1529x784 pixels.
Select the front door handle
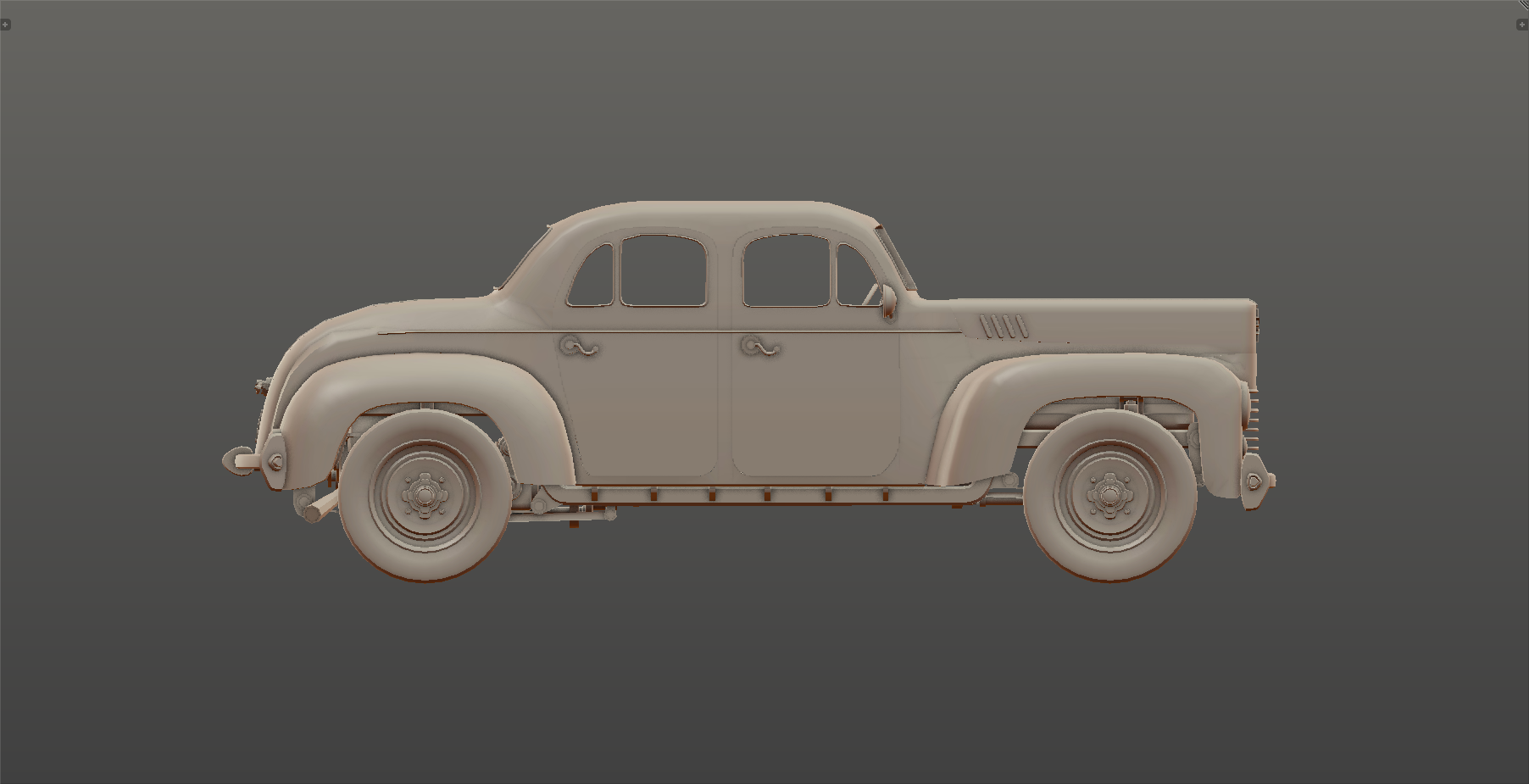coord(760,346)
